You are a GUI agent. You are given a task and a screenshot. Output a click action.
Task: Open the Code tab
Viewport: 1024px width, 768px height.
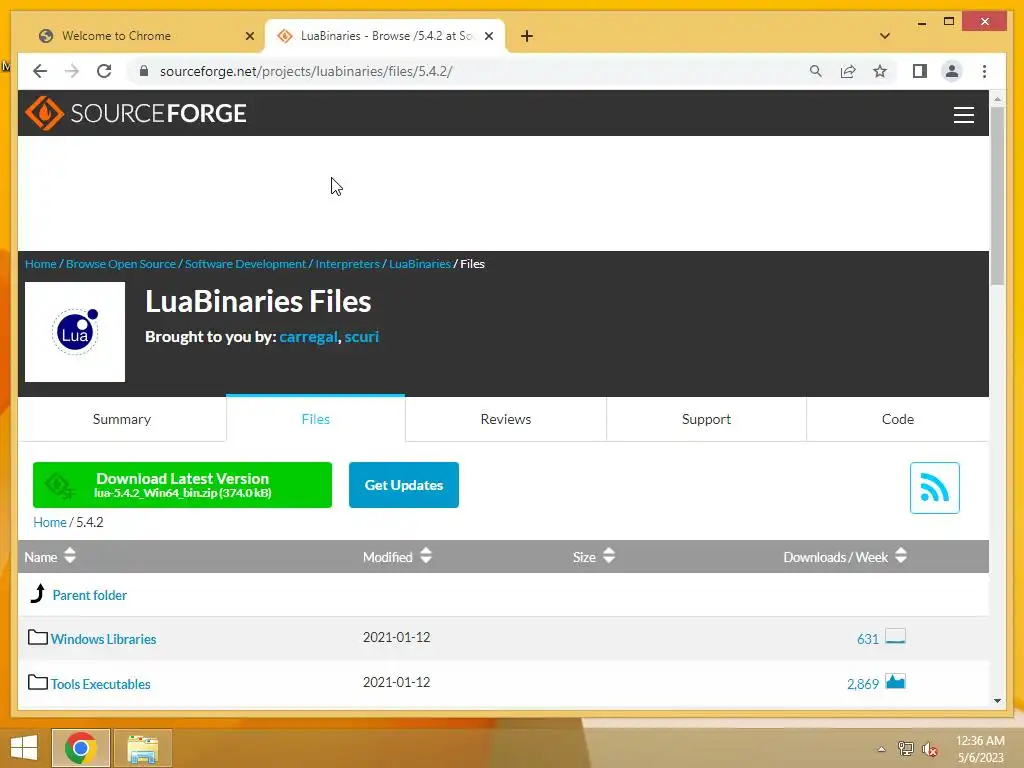(897, 419)
